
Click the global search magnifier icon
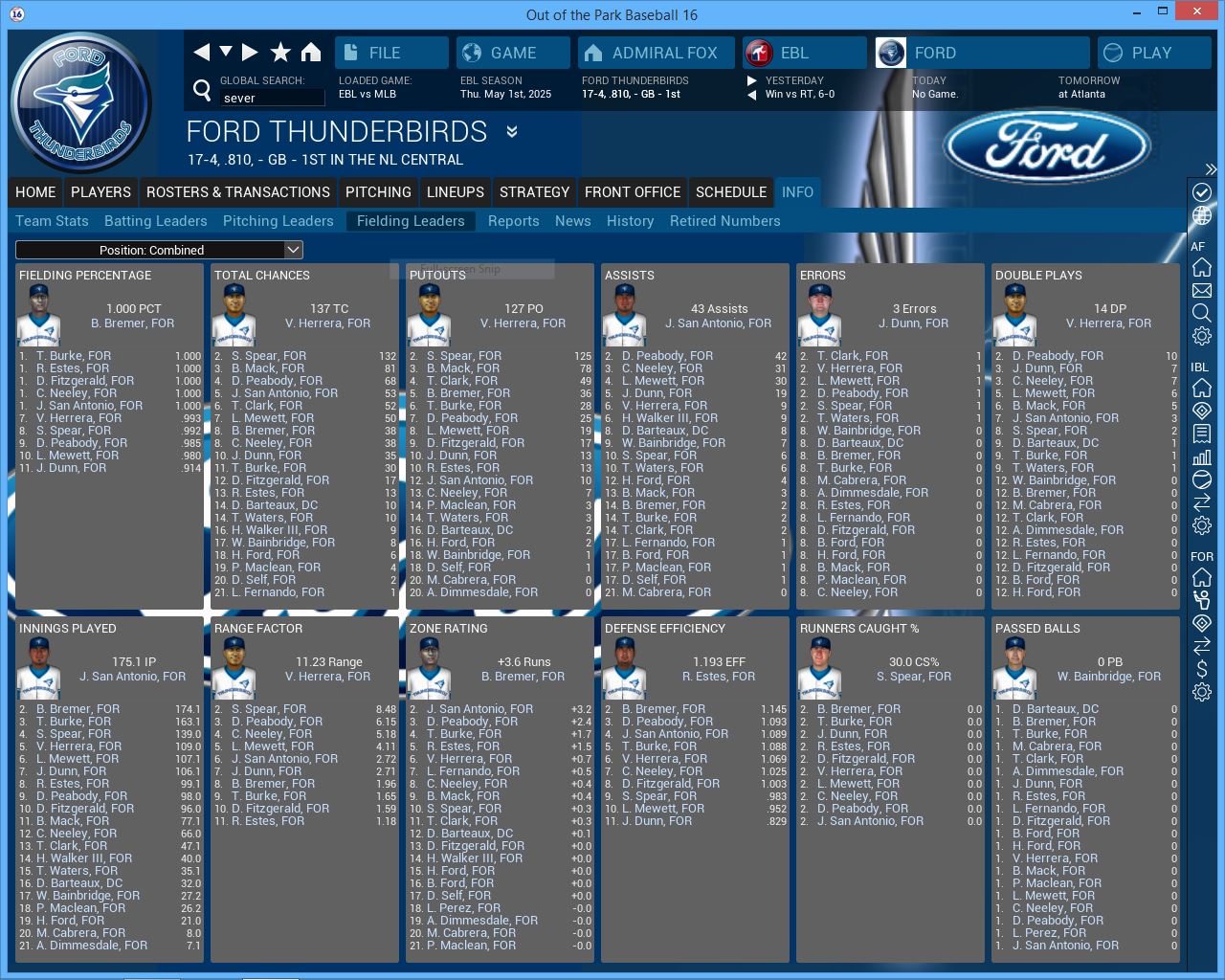(x=202, y=90)
